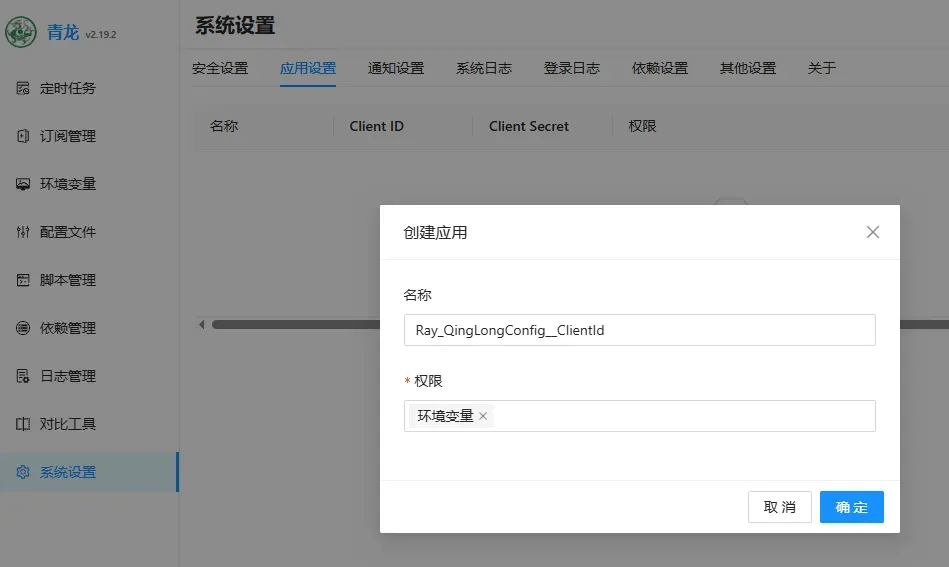Viewport: 949px width, 567px height.
Task: Close the 创建应用 dialog
Action: pos(872,232)
